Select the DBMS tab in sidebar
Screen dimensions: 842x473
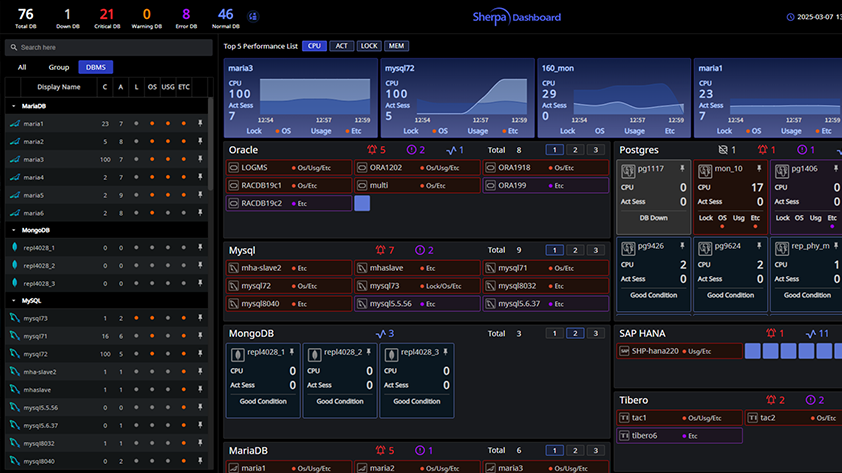tap(96, 67)
